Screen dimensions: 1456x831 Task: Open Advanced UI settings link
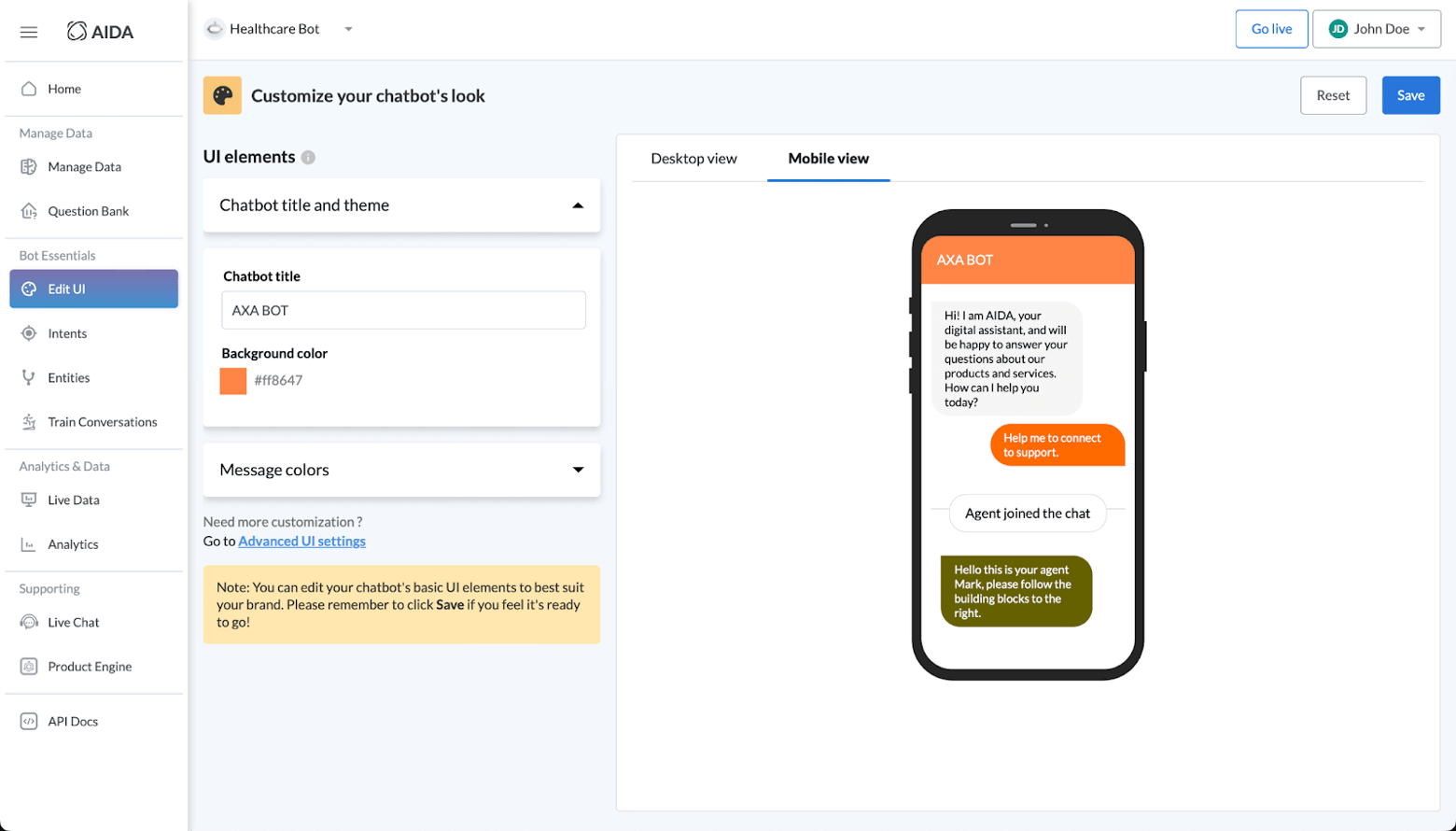click(301, 541)
